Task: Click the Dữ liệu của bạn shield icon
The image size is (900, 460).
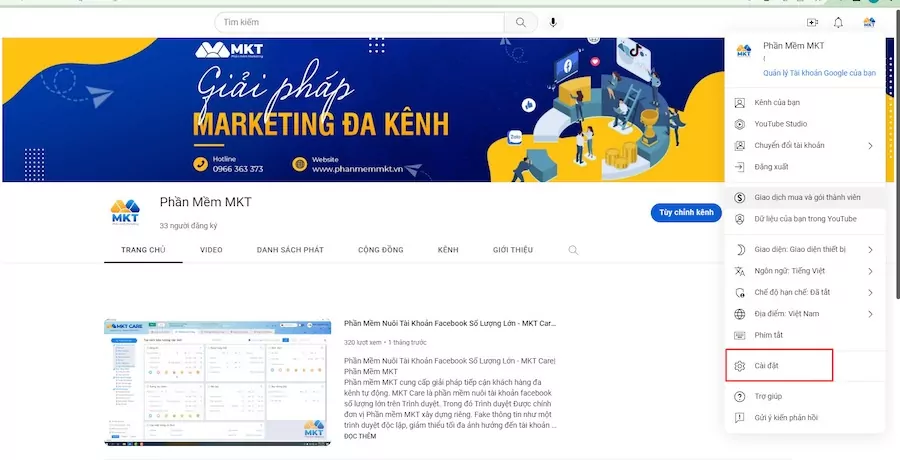Action: pyautogui.click(x=740, y=219)
